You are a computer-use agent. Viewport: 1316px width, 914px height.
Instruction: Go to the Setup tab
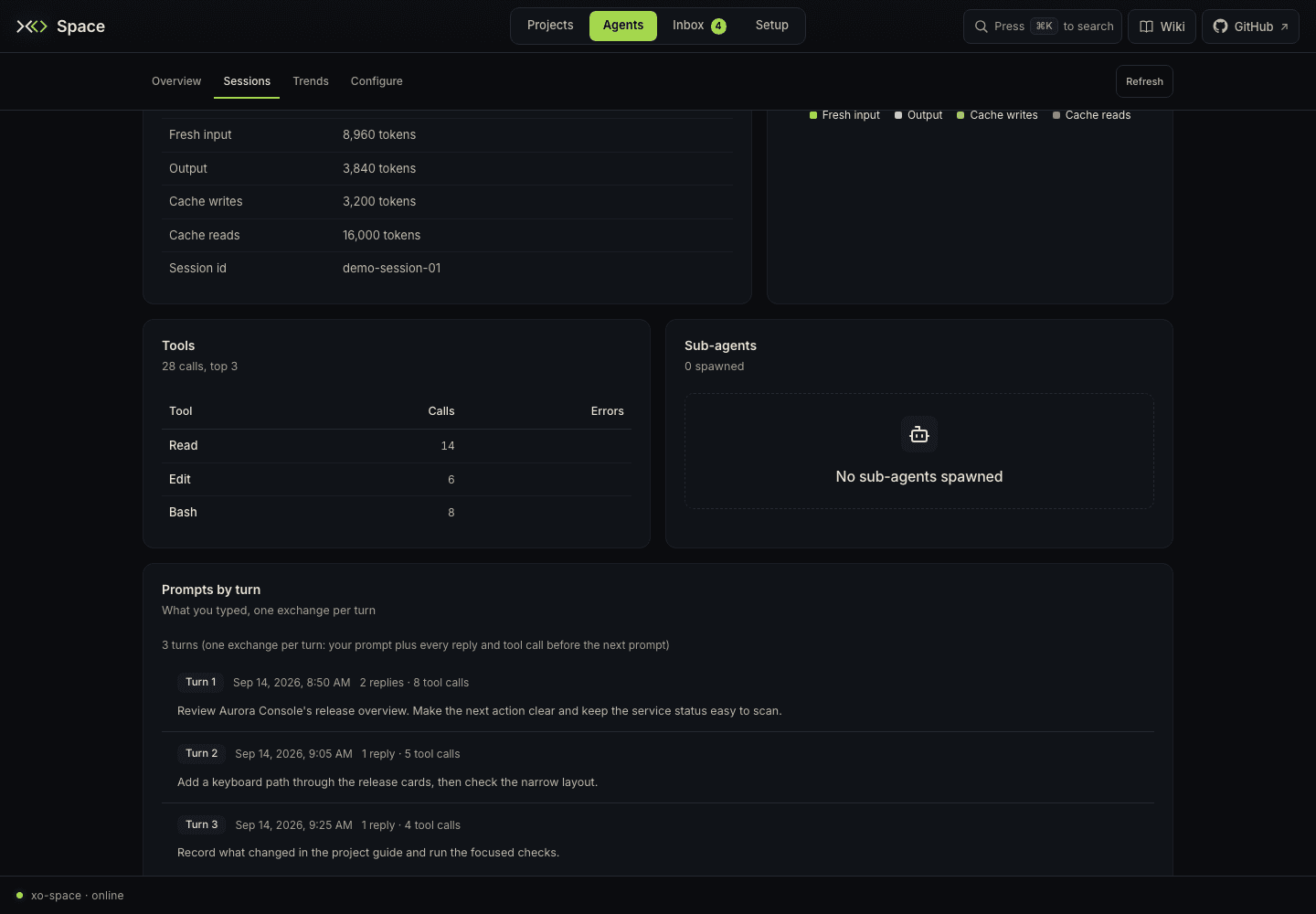click(772, 26)
